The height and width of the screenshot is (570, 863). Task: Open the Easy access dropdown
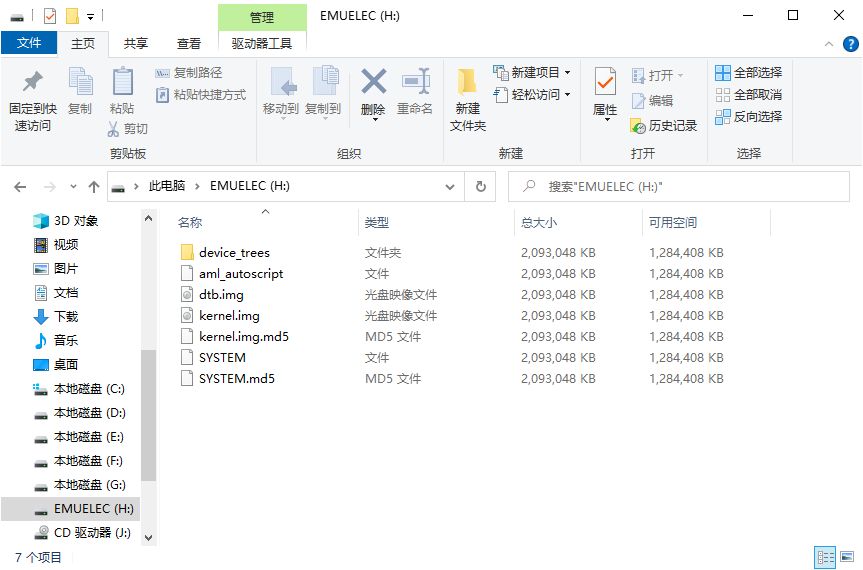(x=532, y=95)
